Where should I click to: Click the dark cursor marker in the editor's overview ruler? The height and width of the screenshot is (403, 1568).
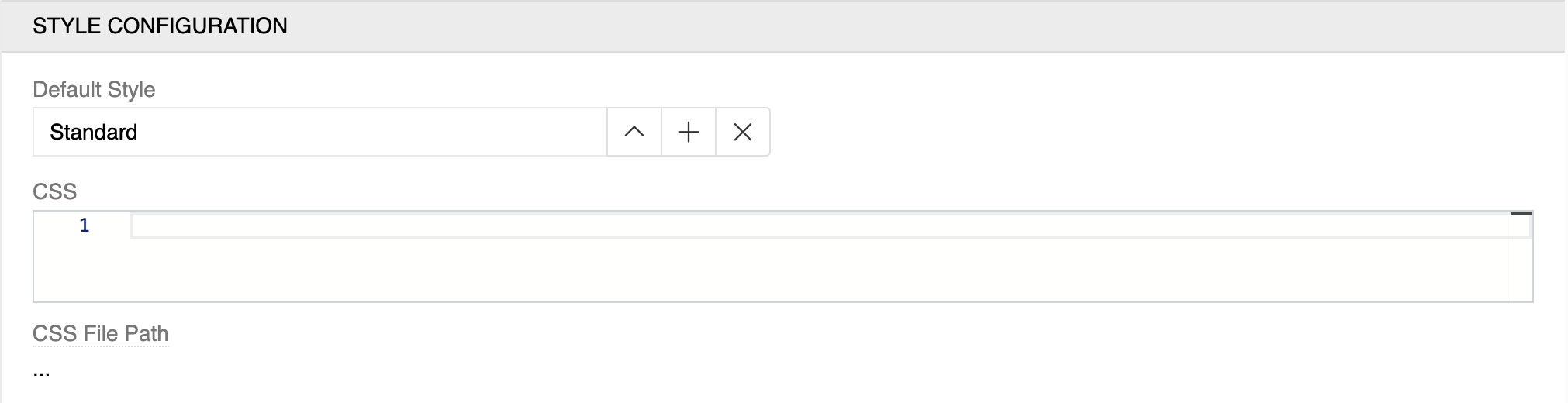click(x=1521, y=213)
